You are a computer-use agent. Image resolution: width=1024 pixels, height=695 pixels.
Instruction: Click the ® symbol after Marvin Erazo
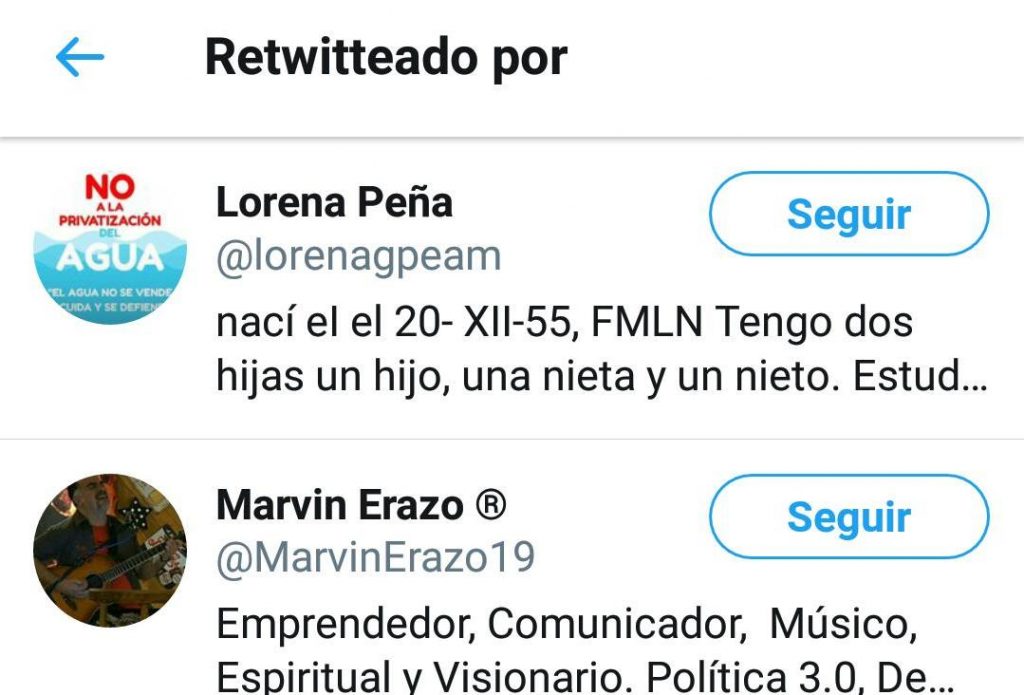[490, 505]
